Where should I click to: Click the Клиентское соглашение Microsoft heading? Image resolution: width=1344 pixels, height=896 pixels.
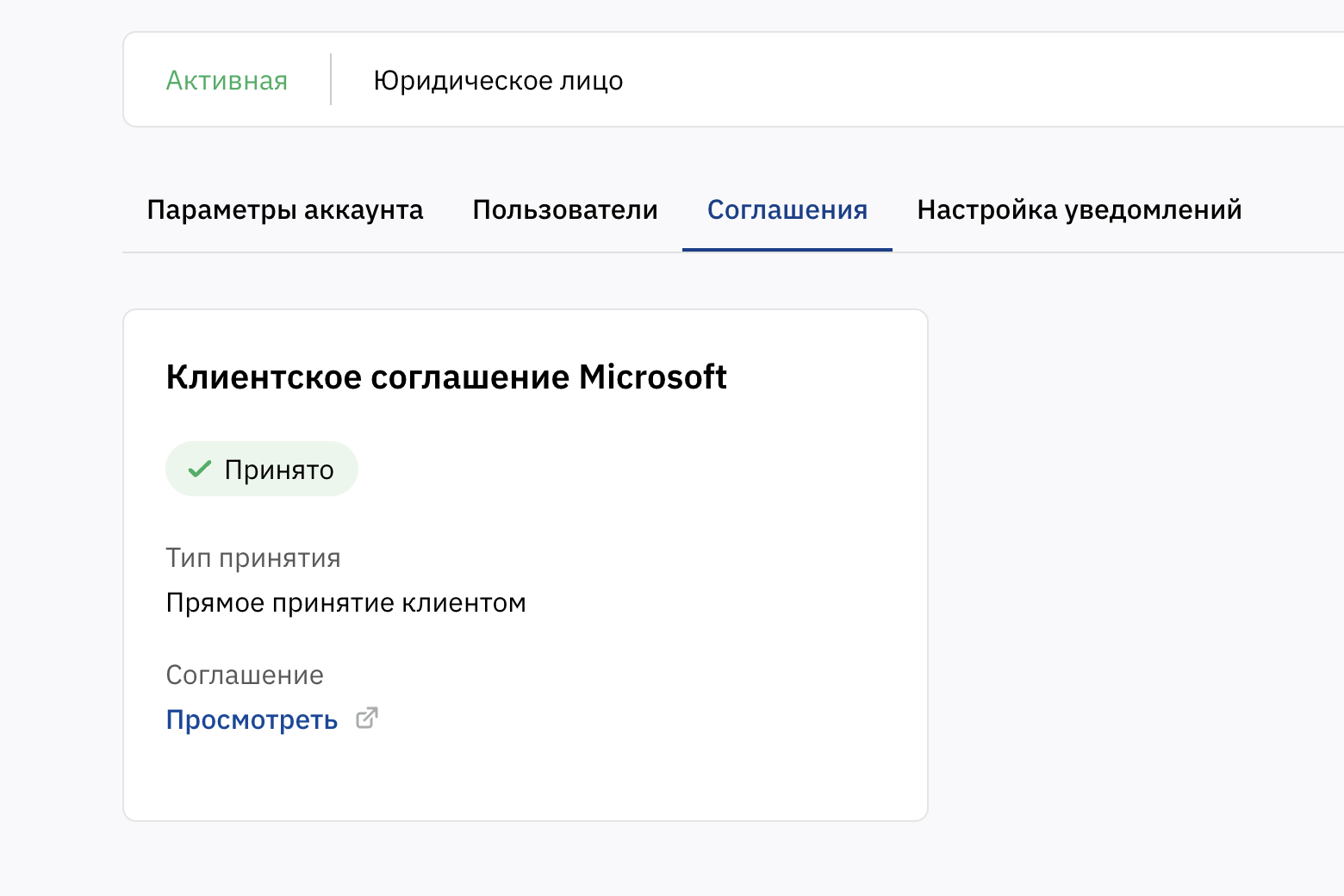tap(446, 376)
